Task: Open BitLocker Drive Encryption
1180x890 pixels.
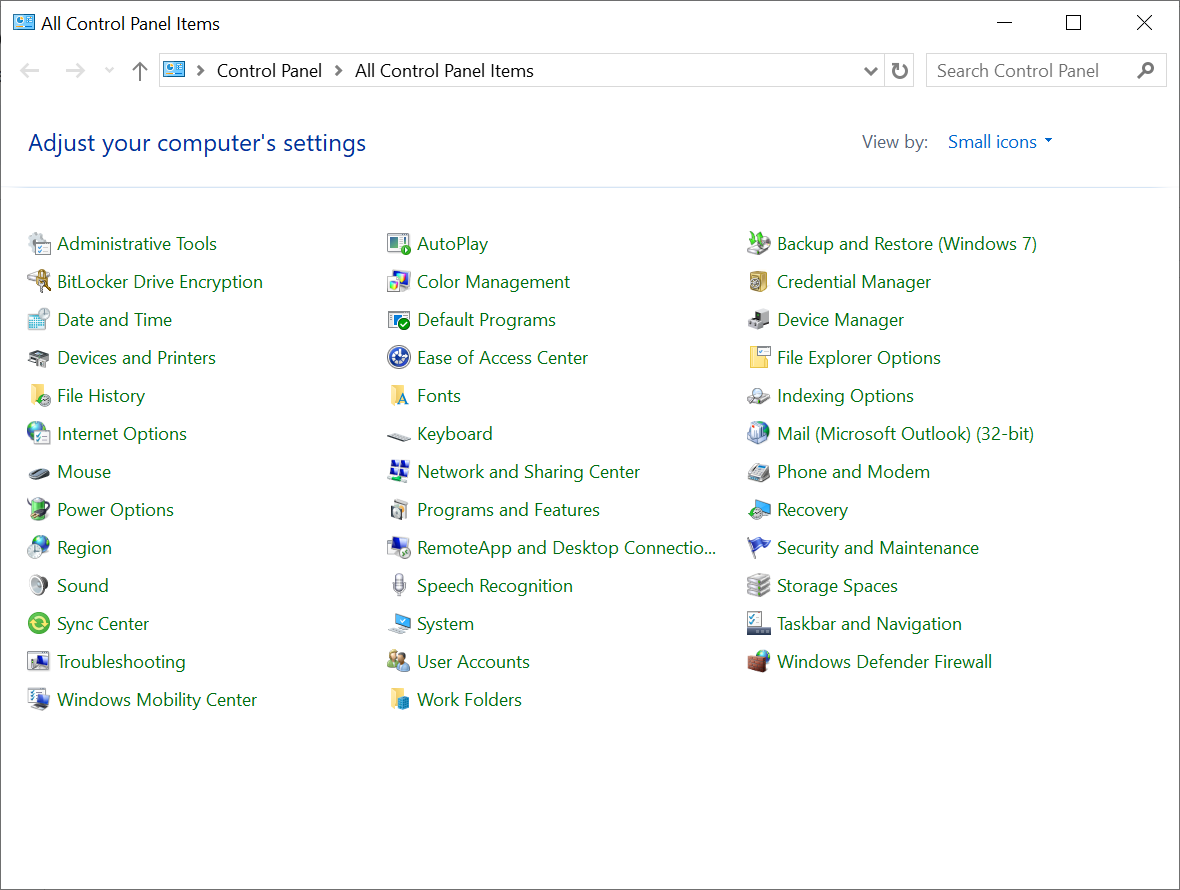Action: pos(160,281)
